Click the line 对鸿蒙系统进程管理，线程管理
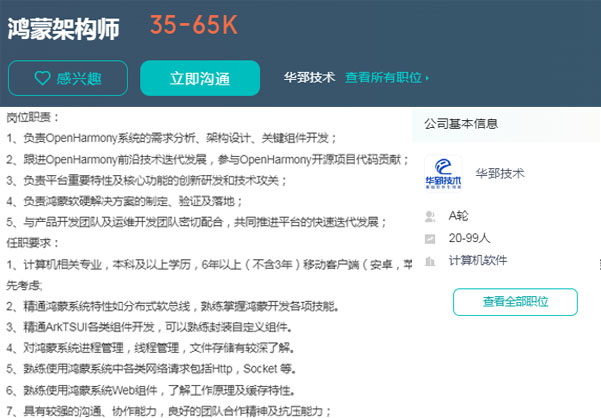This screenshot has height=418, width=601. 151,348
